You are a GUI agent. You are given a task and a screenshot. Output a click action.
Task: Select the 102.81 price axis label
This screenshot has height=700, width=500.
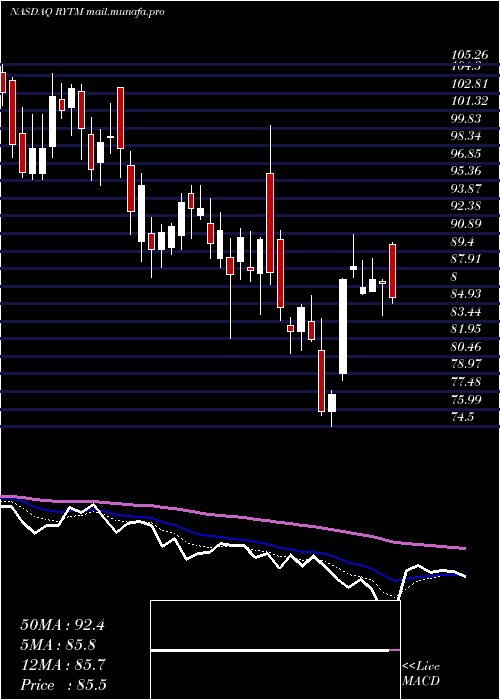[x=468, y=83]
